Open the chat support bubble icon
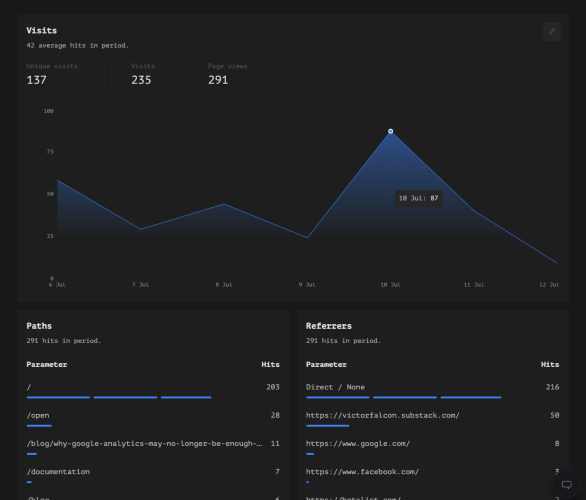Viewport: 586px width, 500px height. [x=567, y=485]
